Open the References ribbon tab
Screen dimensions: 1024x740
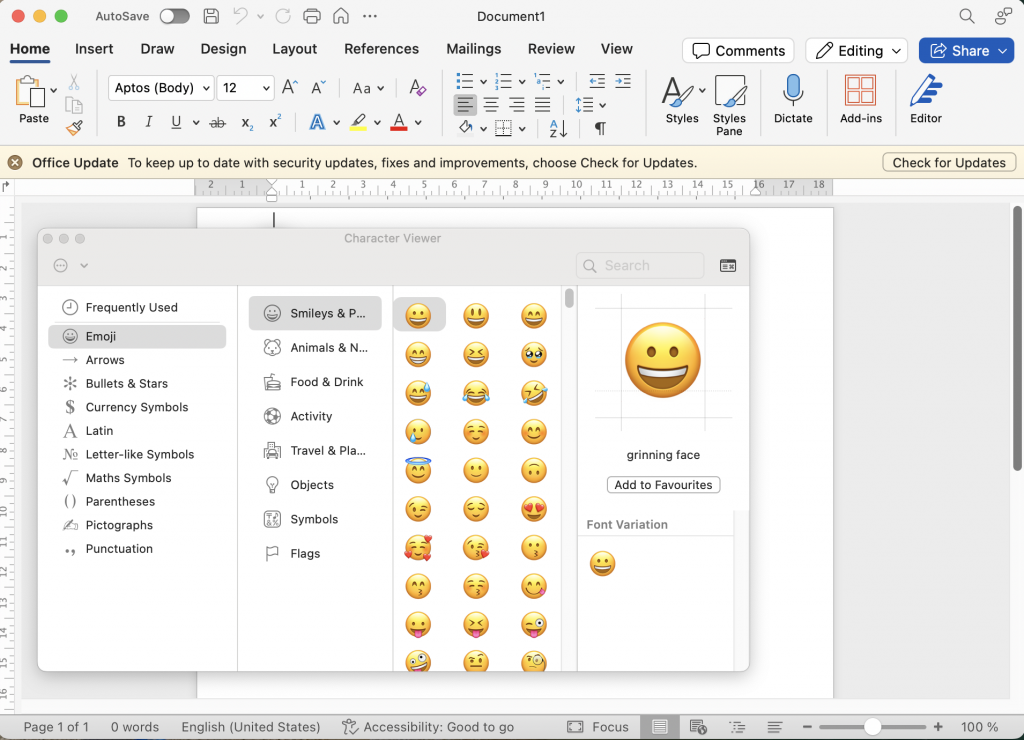(x=381, y=49)
